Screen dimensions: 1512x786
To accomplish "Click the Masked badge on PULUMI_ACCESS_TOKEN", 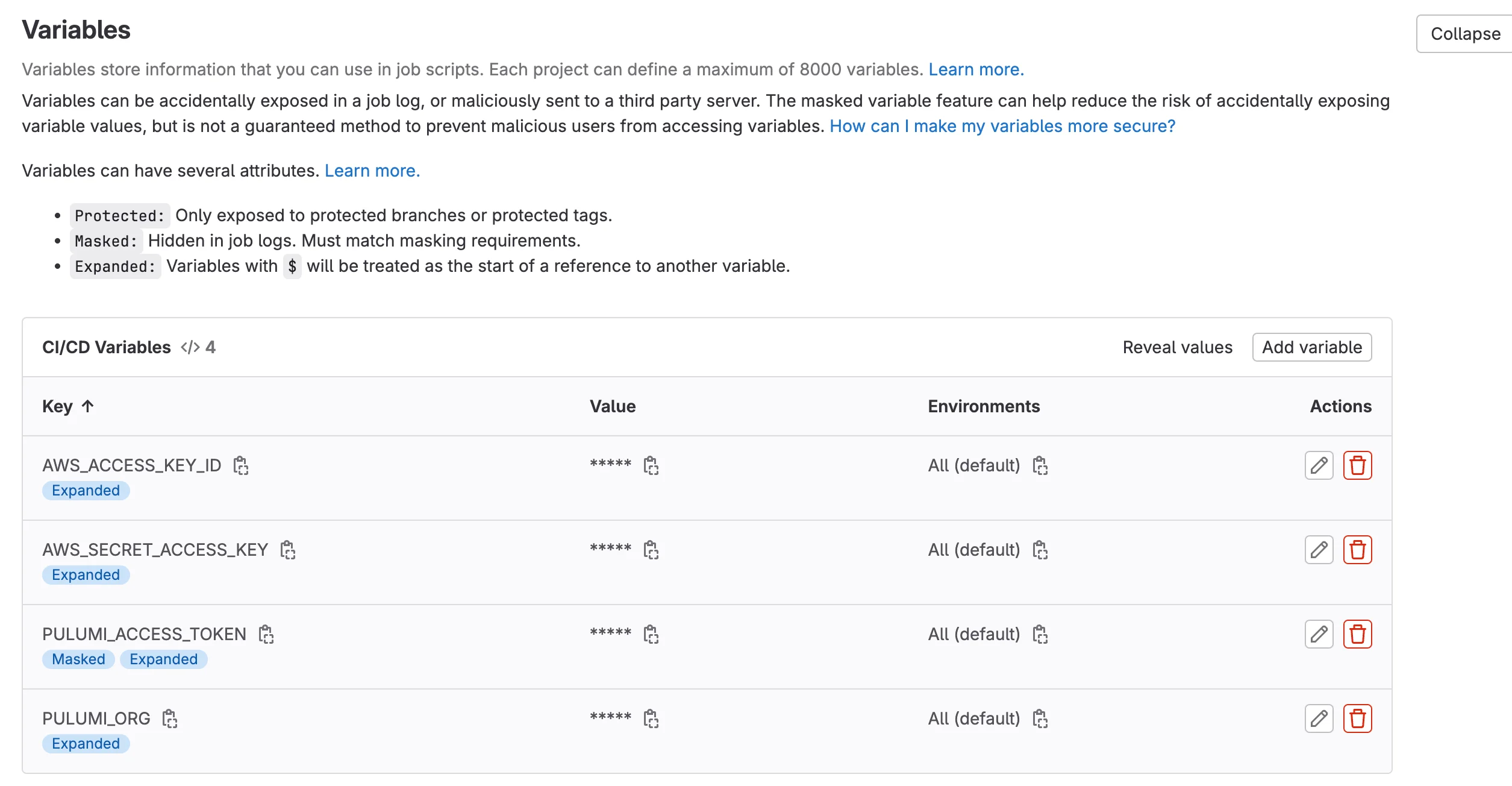I will 78,659.
